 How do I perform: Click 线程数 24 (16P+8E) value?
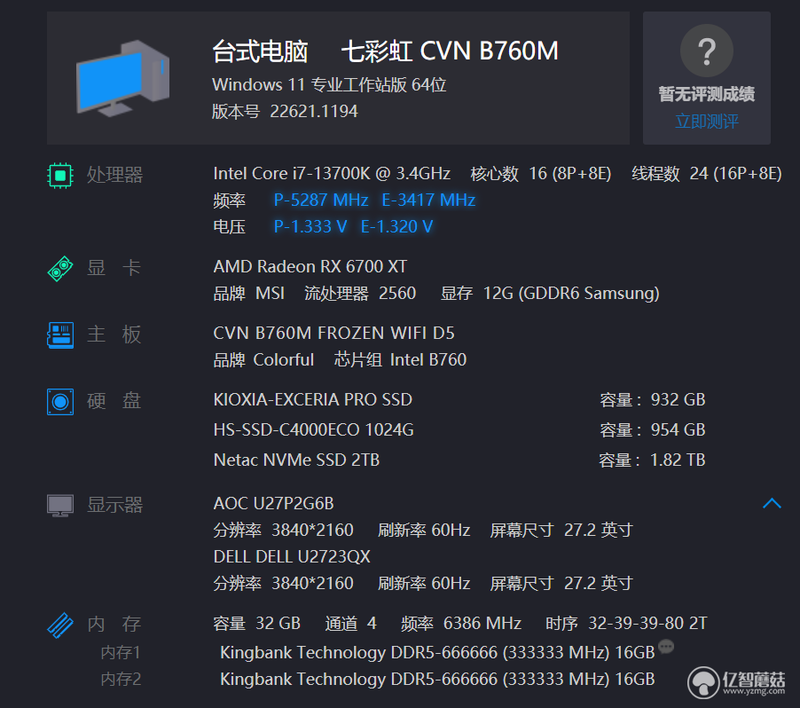(x=707, y=173)
